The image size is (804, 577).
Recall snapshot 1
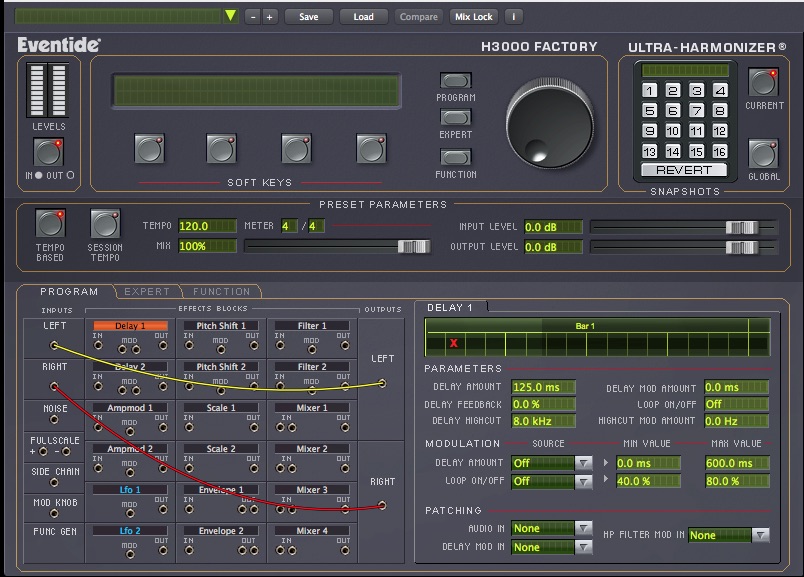point(649,91)
